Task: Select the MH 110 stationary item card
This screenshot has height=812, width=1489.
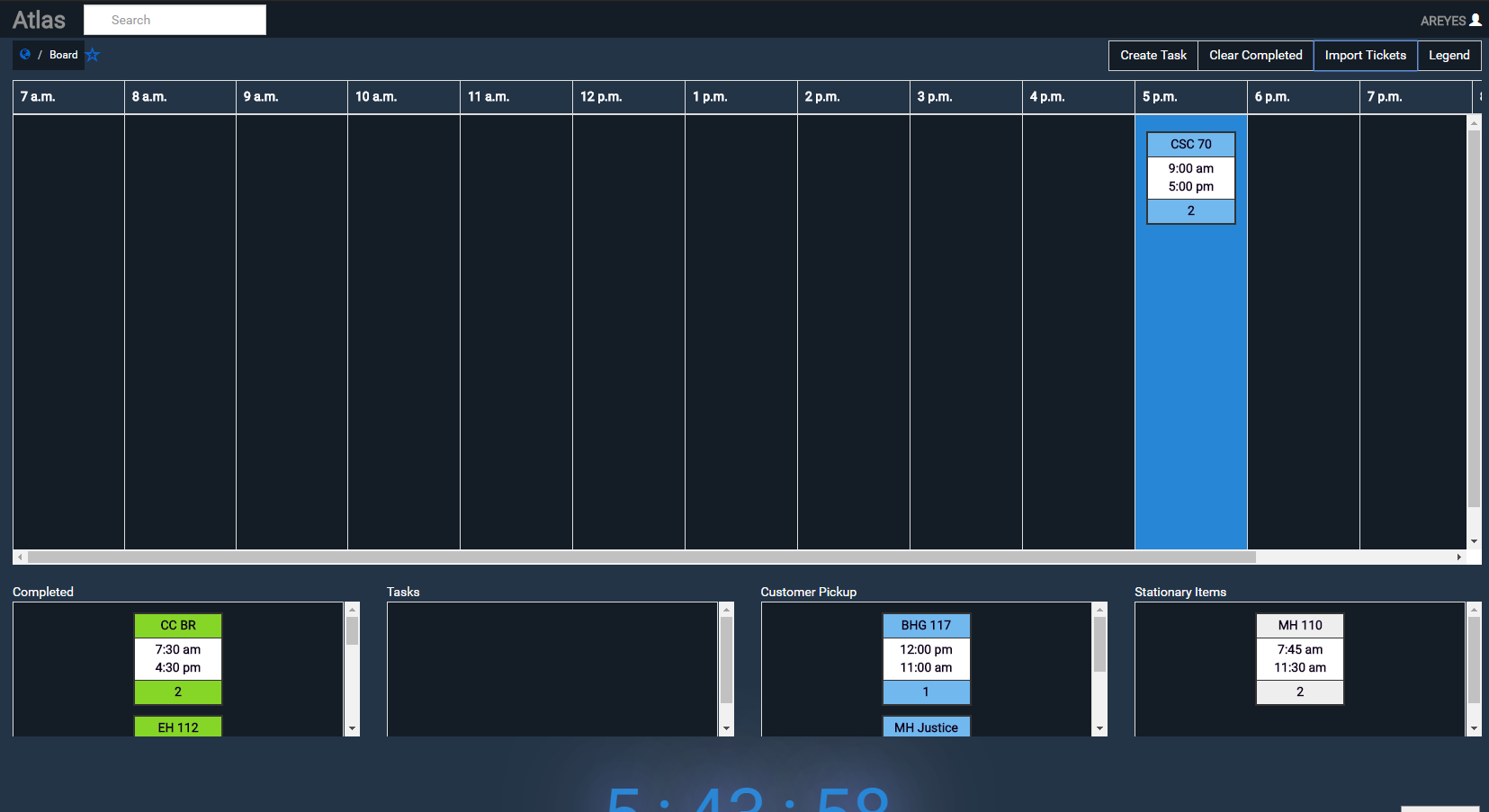Action: point(1300,659)
